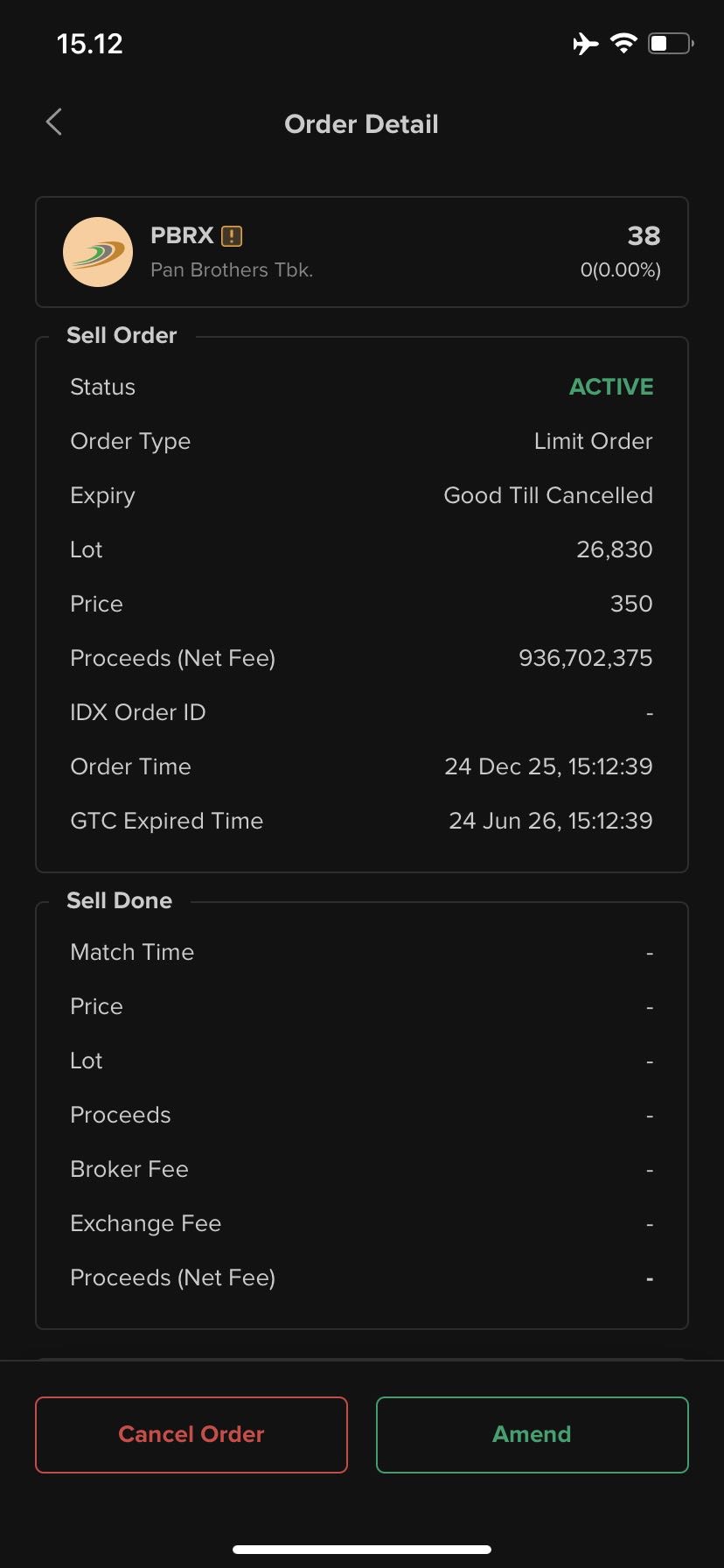The width and height of the screenshot is (724, 1568).
Task: Select the Good Till Cancelled expiry value
Action: click(548, 495)
